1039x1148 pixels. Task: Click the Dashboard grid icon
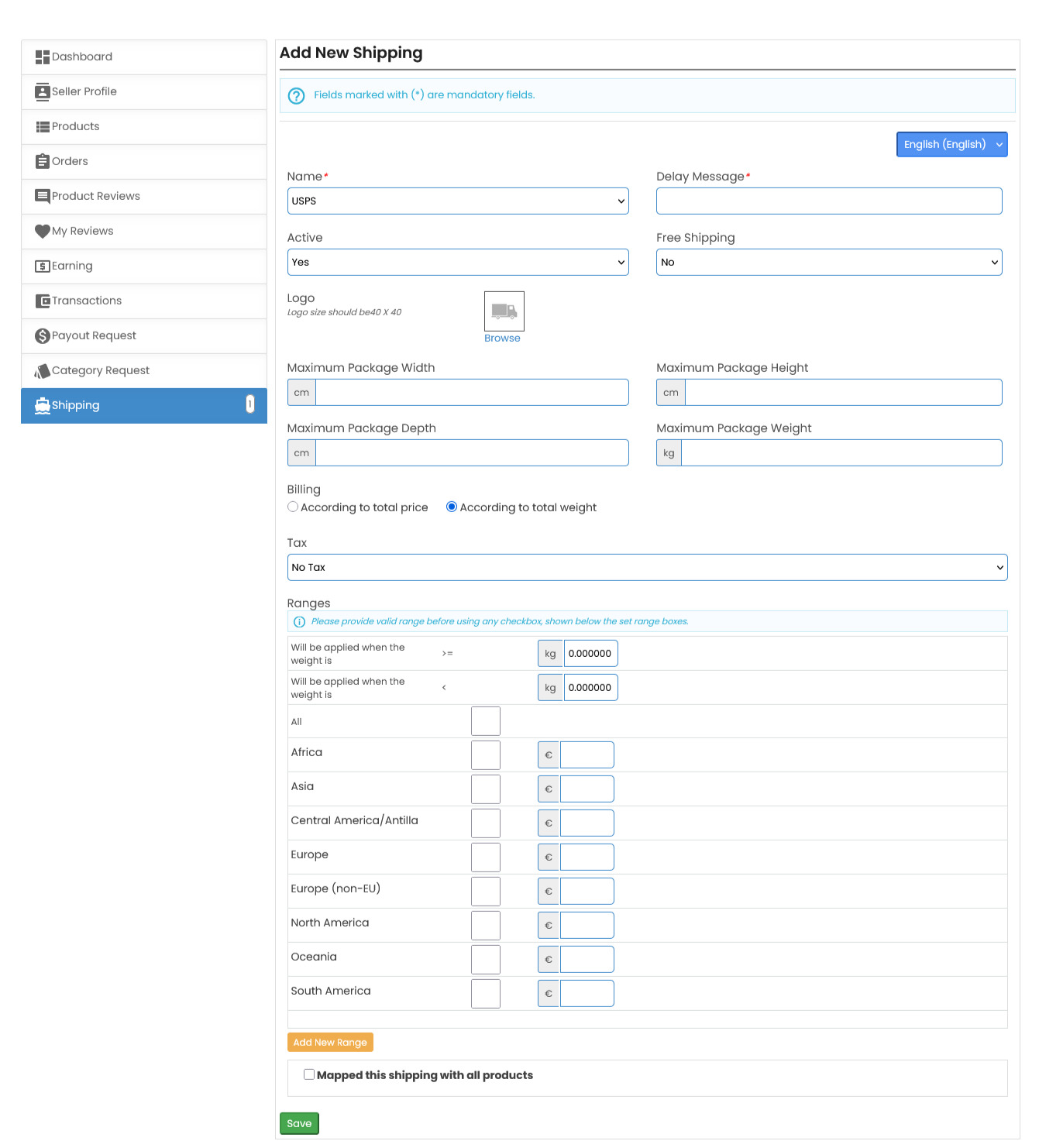point(43,57)
